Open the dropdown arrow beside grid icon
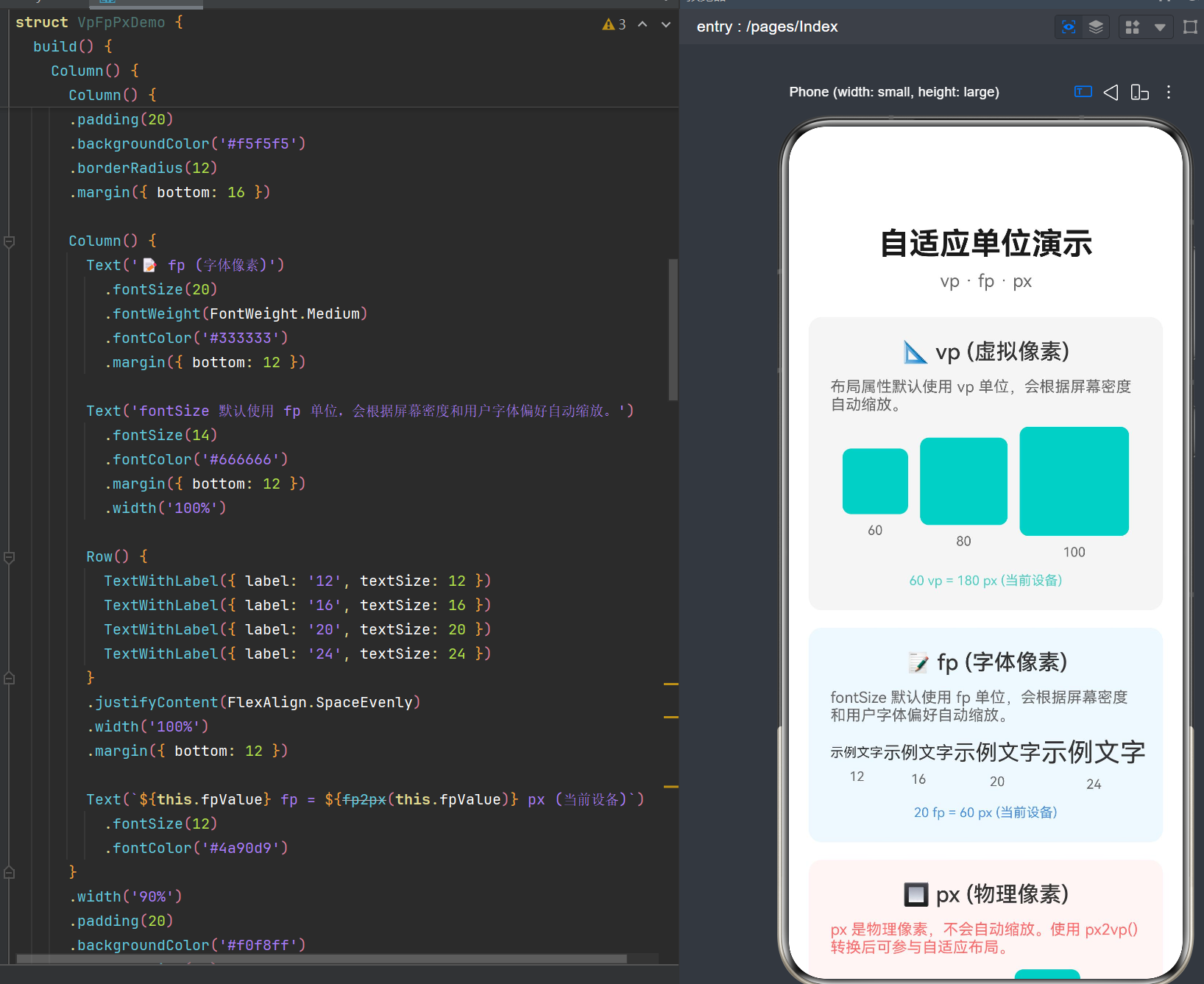Viewport: 1204px width, 984px height. 1160,27
